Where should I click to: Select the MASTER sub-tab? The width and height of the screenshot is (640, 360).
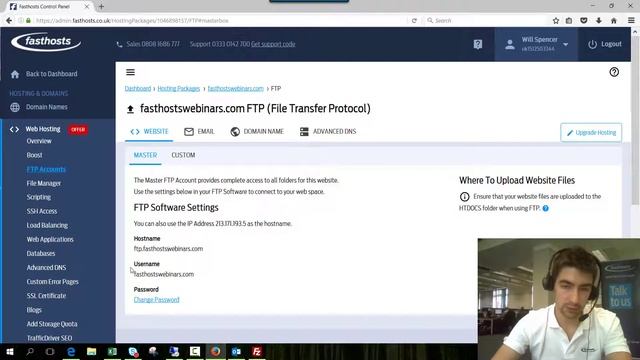(145, 155)
